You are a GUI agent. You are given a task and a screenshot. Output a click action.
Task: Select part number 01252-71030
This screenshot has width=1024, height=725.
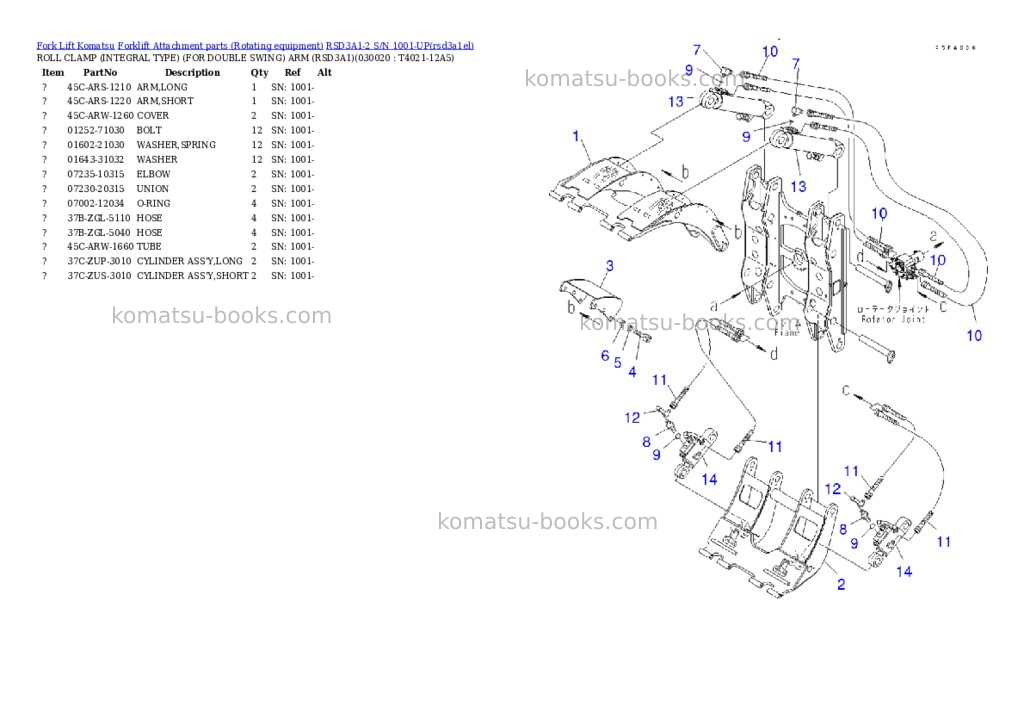pyautogui.click(x=96, y=131)
